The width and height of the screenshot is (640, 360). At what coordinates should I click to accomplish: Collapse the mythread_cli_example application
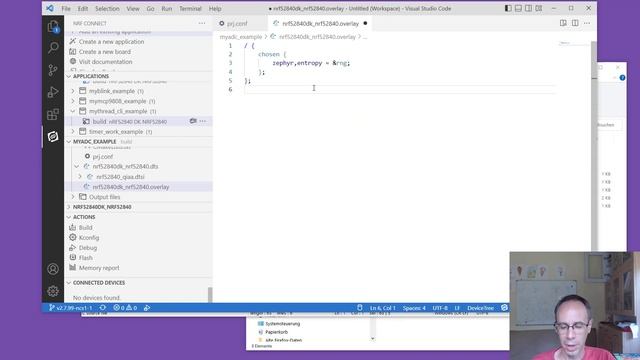(x=73, y=111)
